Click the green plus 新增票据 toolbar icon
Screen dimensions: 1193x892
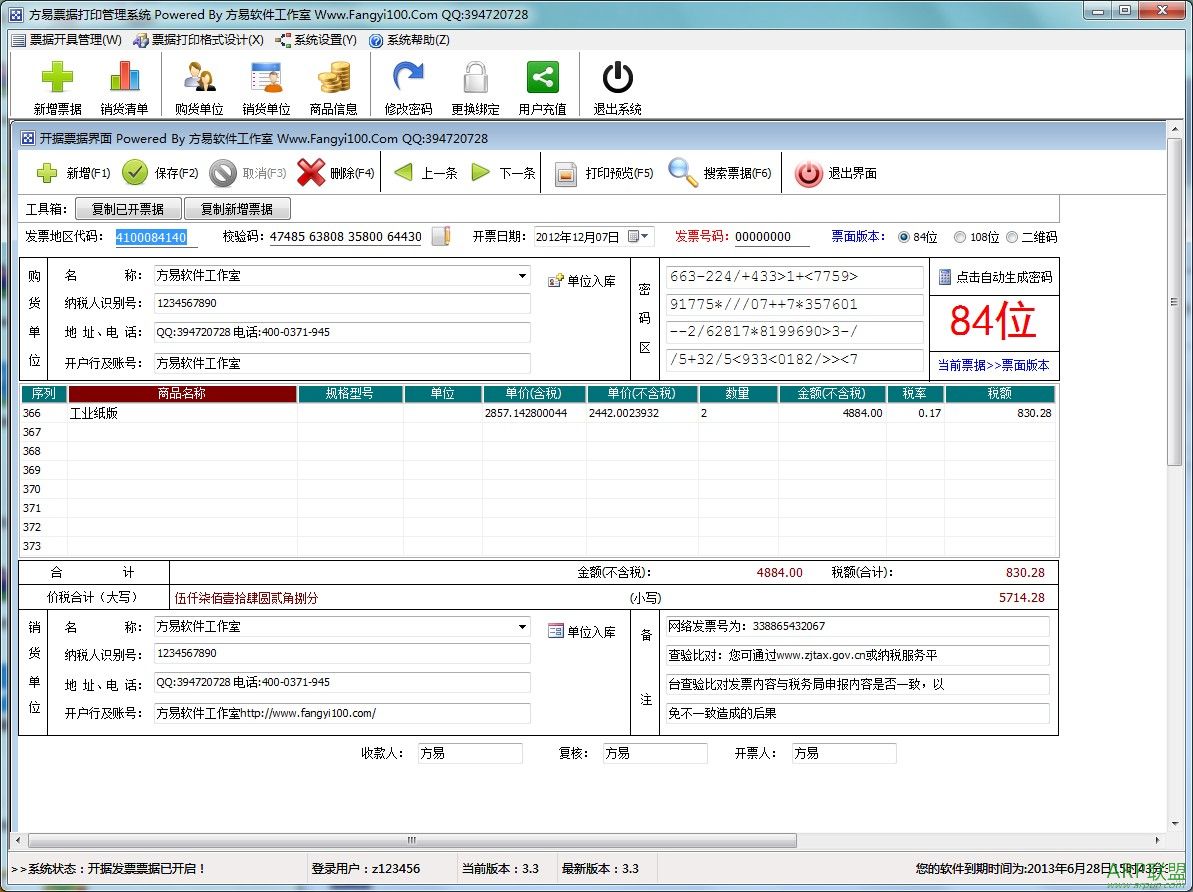click(x=57, y=80)
